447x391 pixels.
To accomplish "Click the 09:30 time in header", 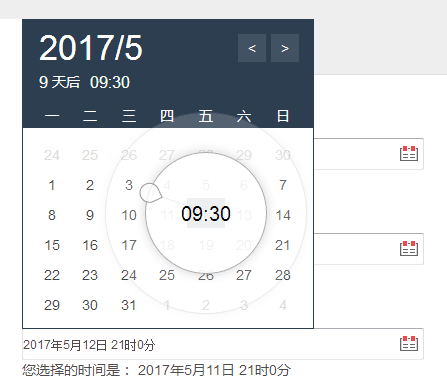I will pyautogui.click(x=110, y=82).
